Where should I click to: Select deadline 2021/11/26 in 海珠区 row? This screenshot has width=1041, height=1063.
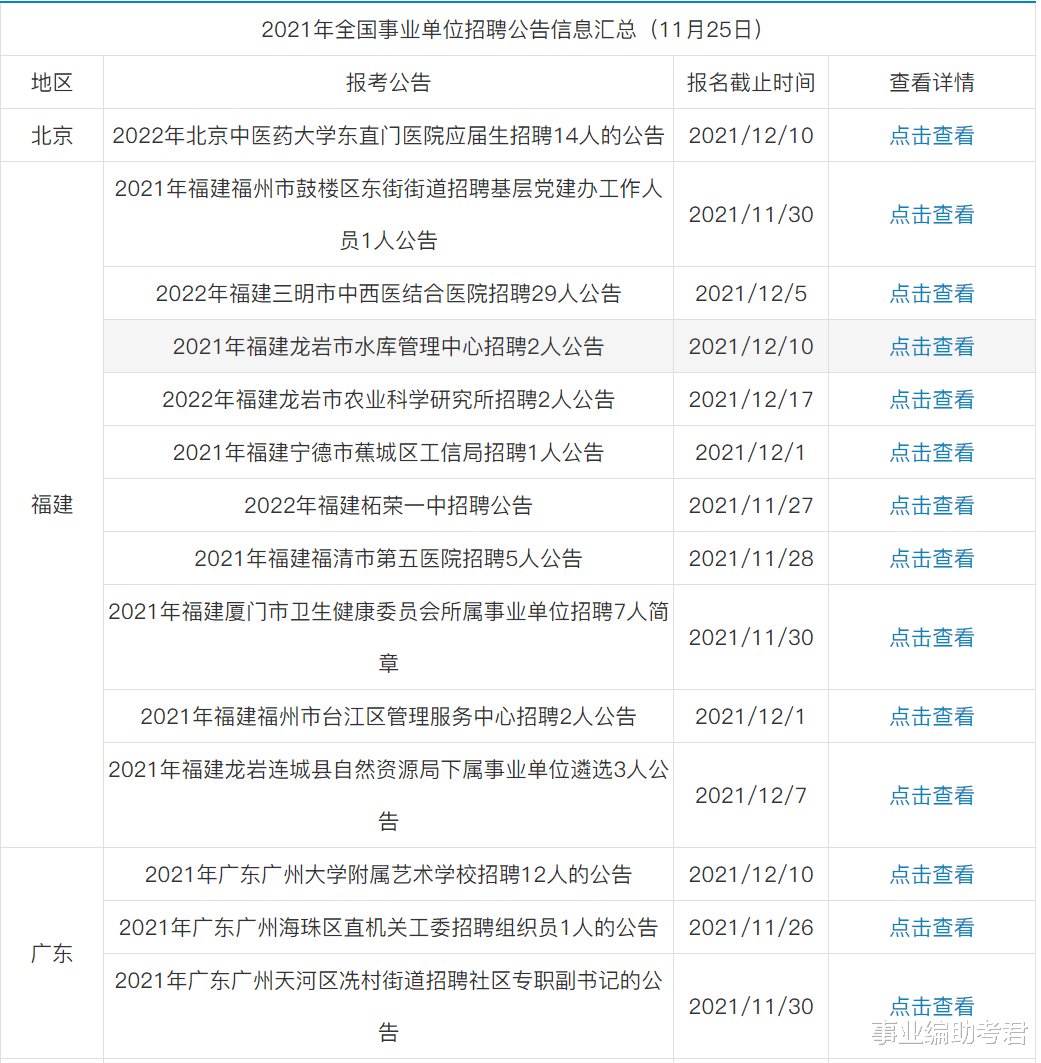[751, 927]
